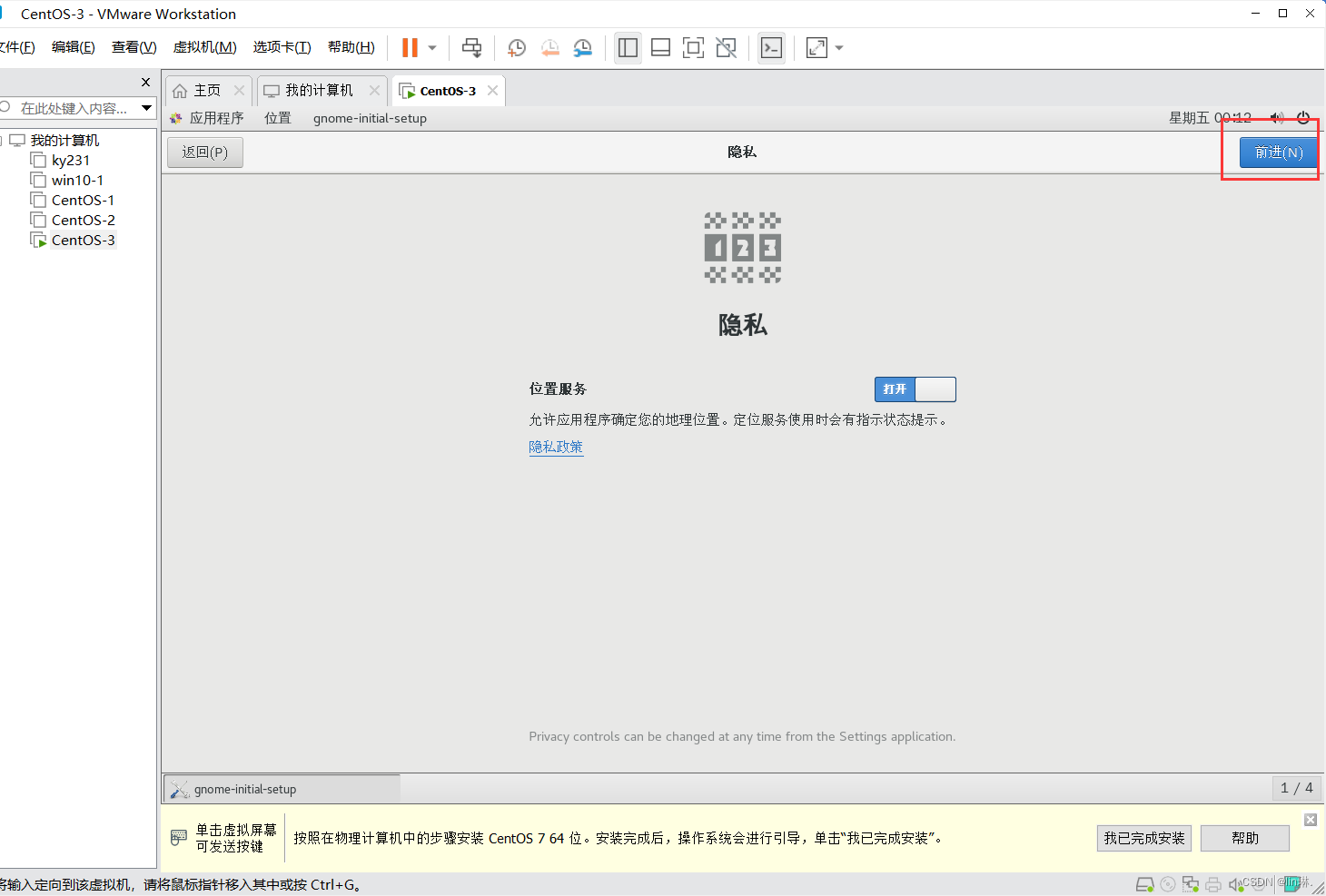1326x896 pixels.
Task: Click the GNOME clock showing 星期五
Action: click(x=1210, y=118)
